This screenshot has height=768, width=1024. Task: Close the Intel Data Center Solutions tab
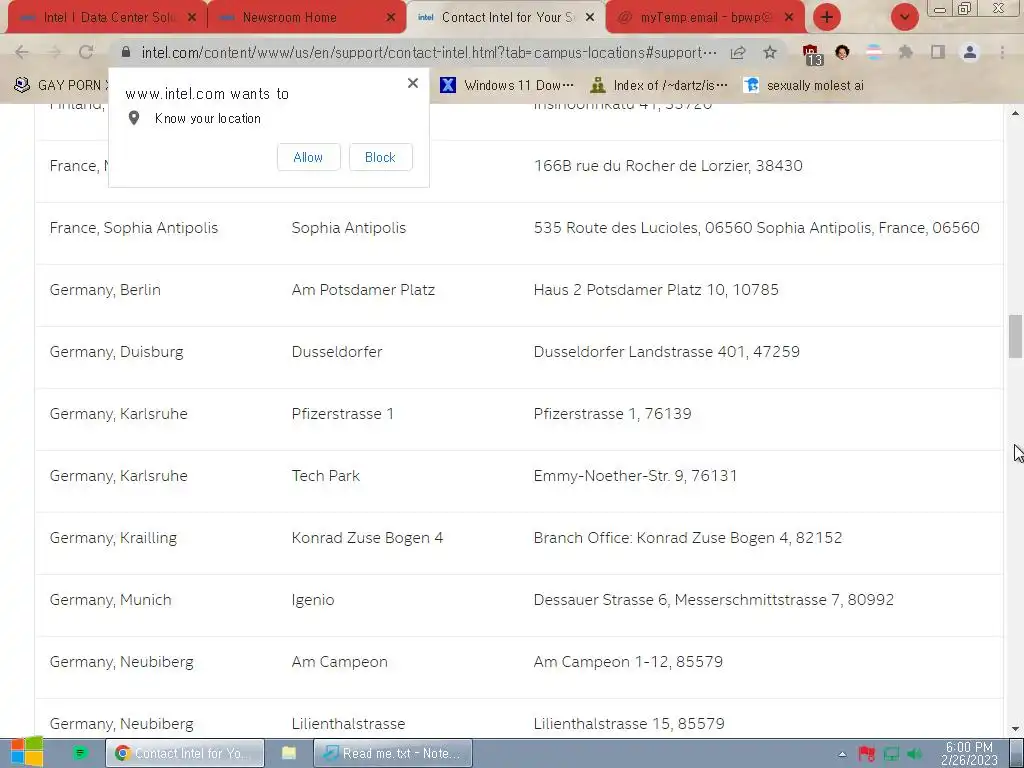[192, 18]
